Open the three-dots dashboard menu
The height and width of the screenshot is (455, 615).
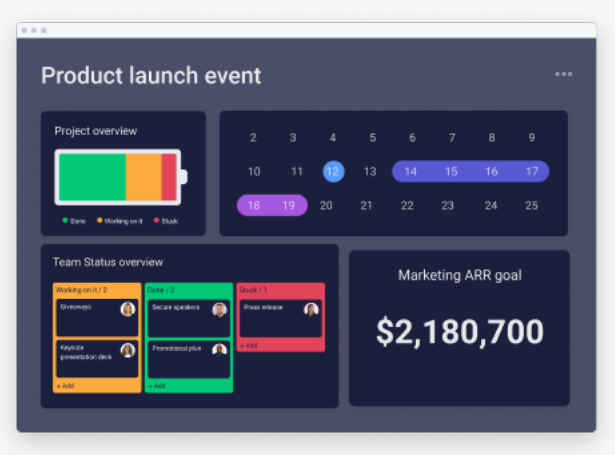563,74
